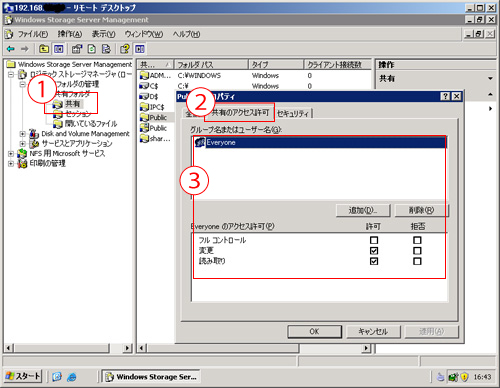Click the Internet Explorer quick launch icon
The width and height of the screenshot is (500, 388).
pyautogui.click(x=72, y=377)
